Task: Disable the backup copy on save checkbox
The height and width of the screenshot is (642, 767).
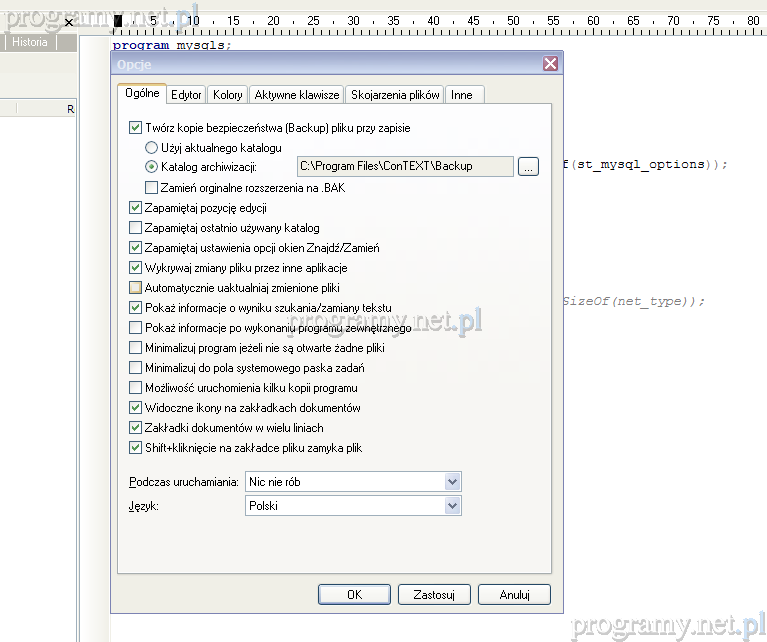Action: tap(136, 128)
